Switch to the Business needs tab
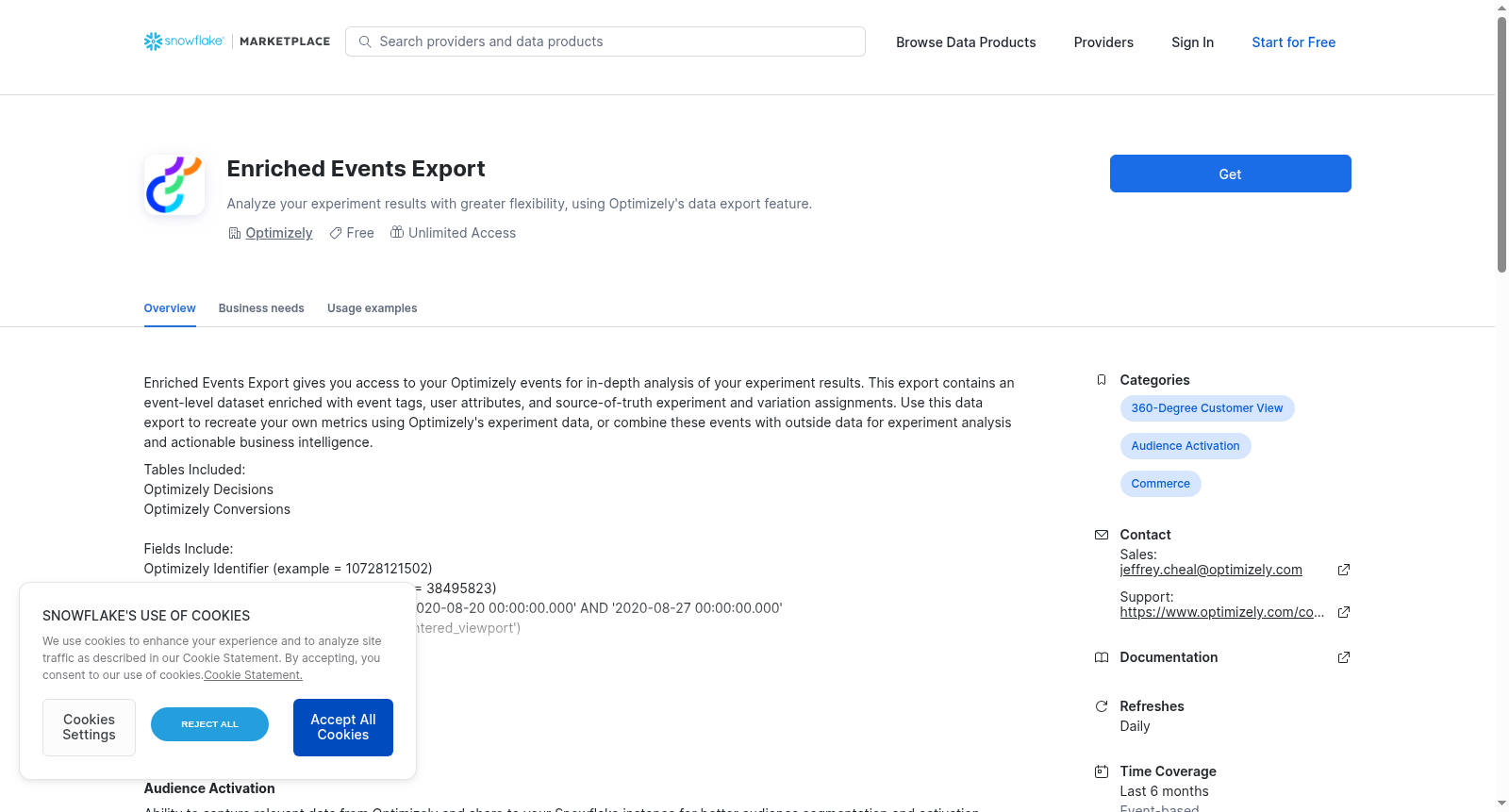The width and height of the screenshot is (1509, 812). [261, 308]
